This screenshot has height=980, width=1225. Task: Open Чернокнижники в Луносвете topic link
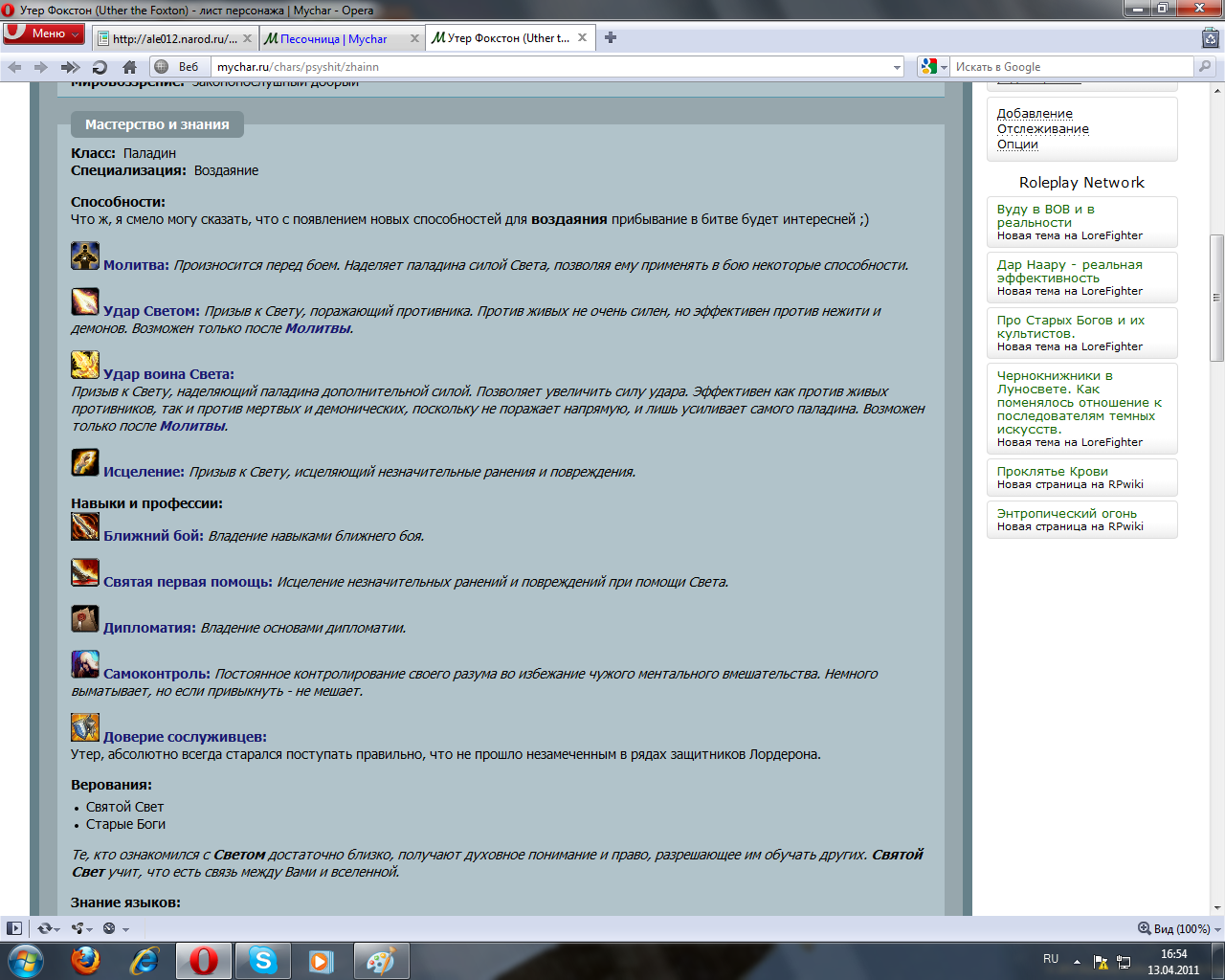pos(1080,402)
